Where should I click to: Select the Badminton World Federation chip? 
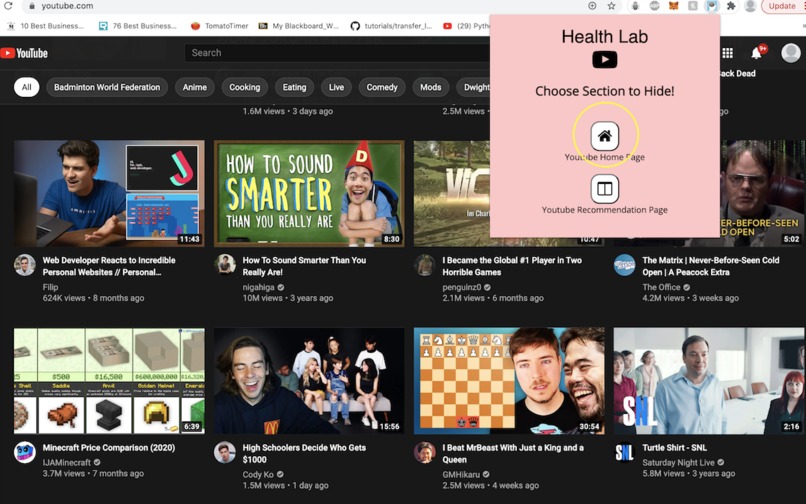pyautogui.click(x=107, y=87)
